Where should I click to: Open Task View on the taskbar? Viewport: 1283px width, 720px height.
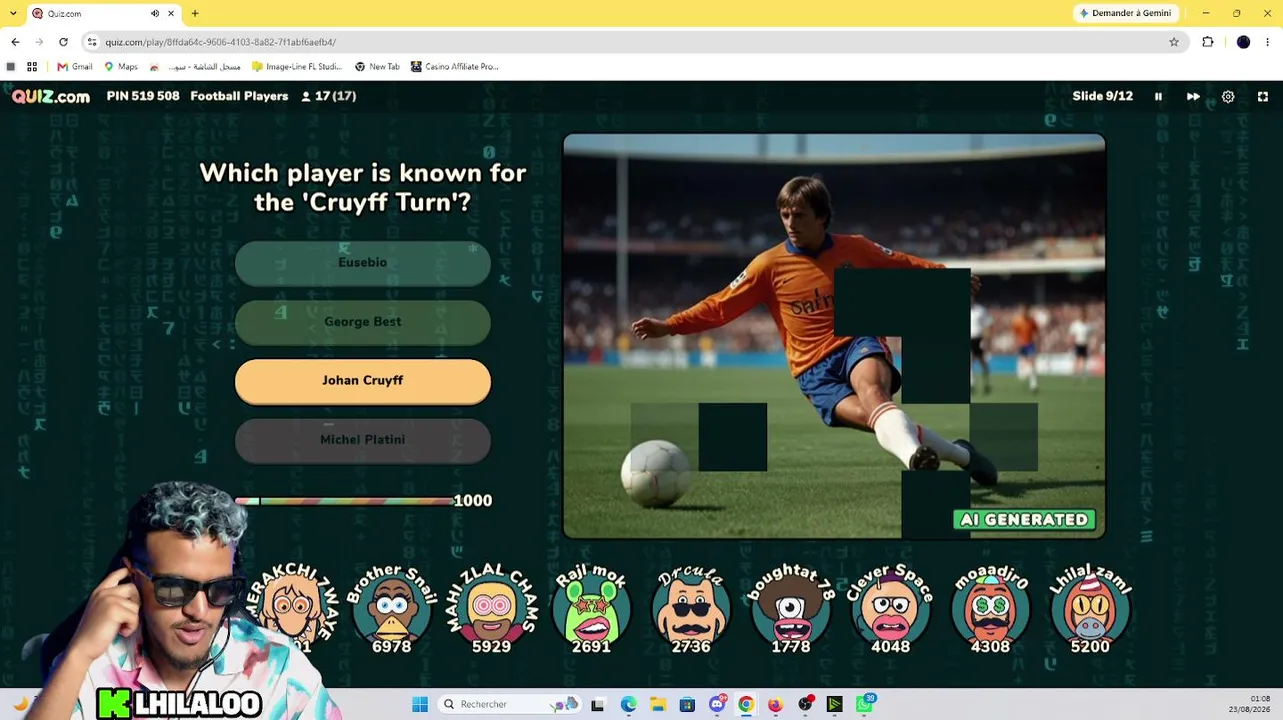pos(598,704)
